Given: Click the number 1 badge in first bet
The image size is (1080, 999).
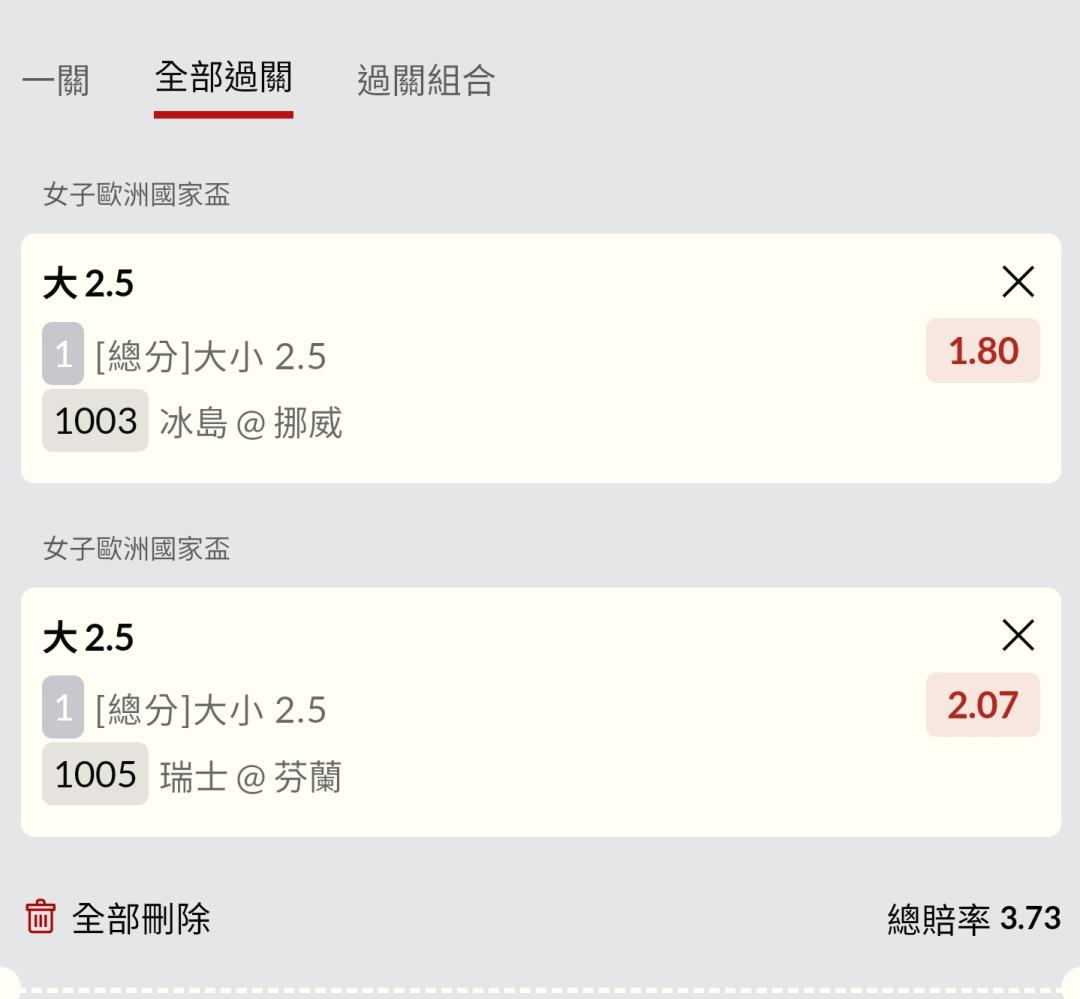Looking at the screenshot, I should (63, 353).
